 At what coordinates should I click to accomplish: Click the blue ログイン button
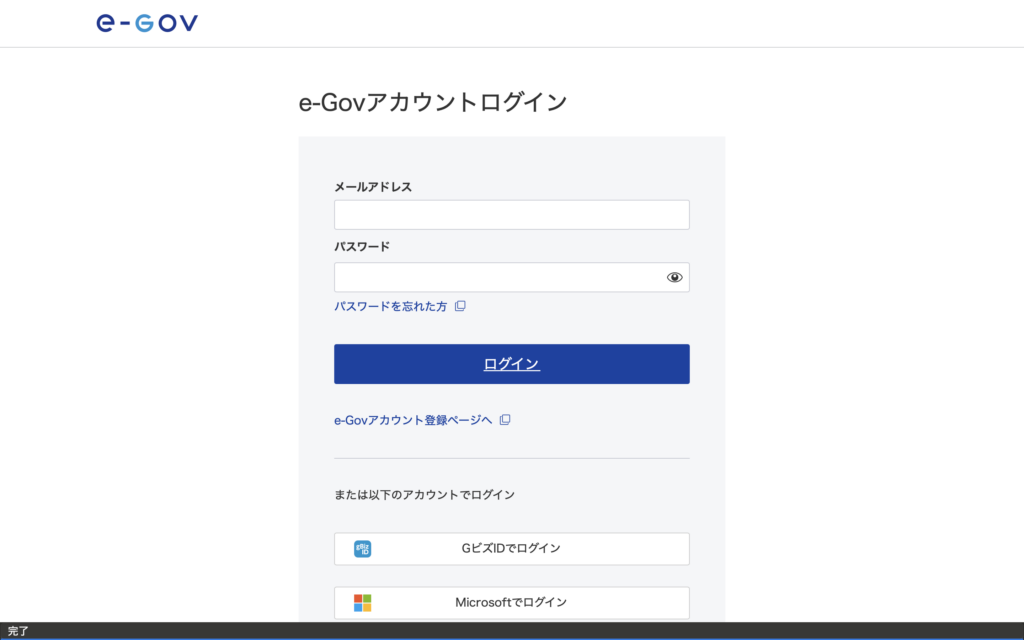pyautogui.click(x=511, y=364)
